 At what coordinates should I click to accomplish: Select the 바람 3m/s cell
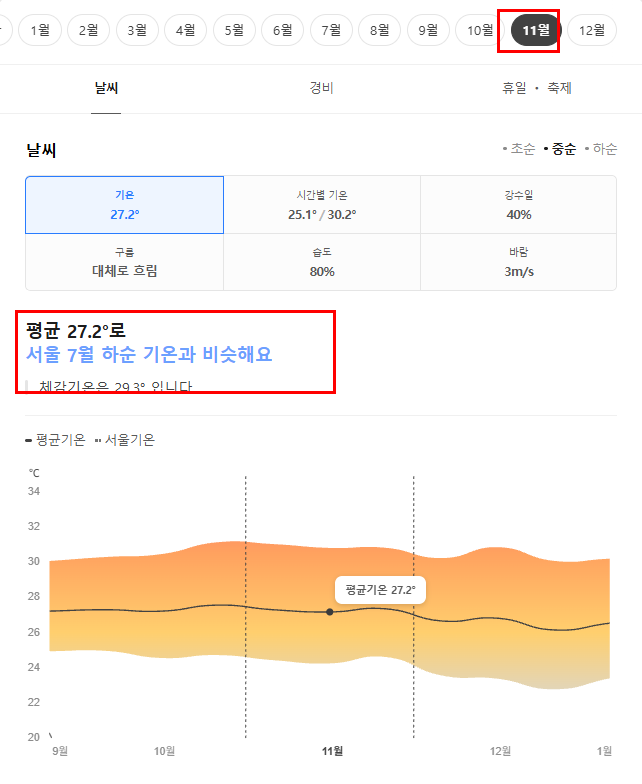click(x=518, y=262)
